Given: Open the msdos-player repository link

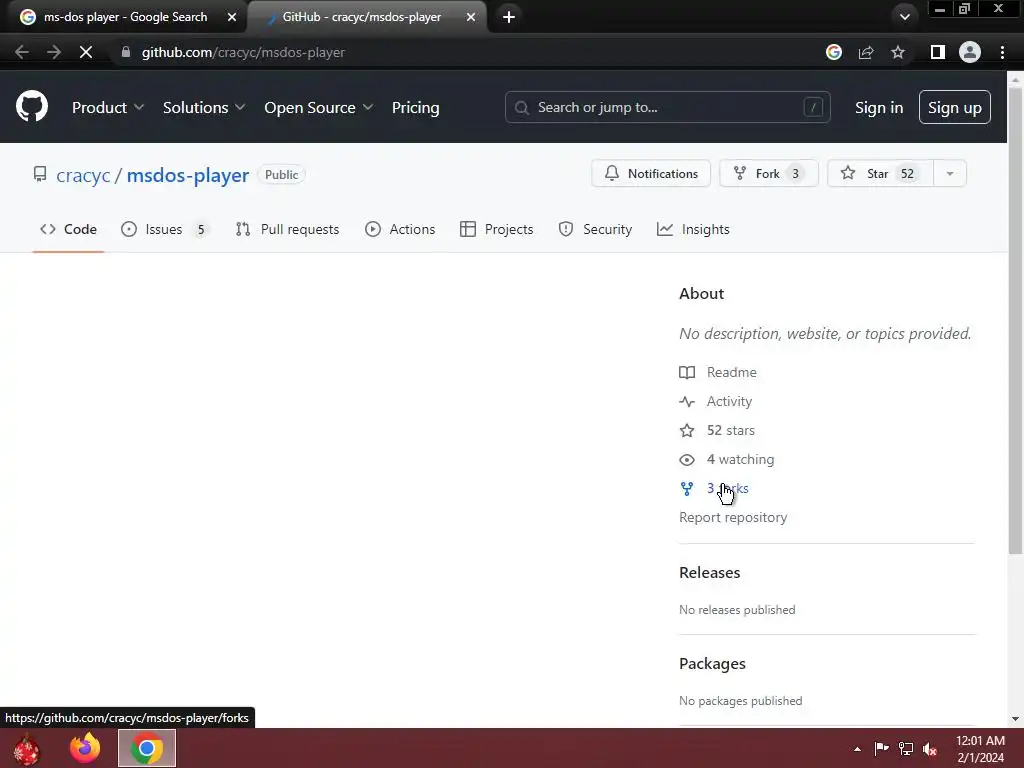Looking at the screenshot, I should click(x=187, y=175).
